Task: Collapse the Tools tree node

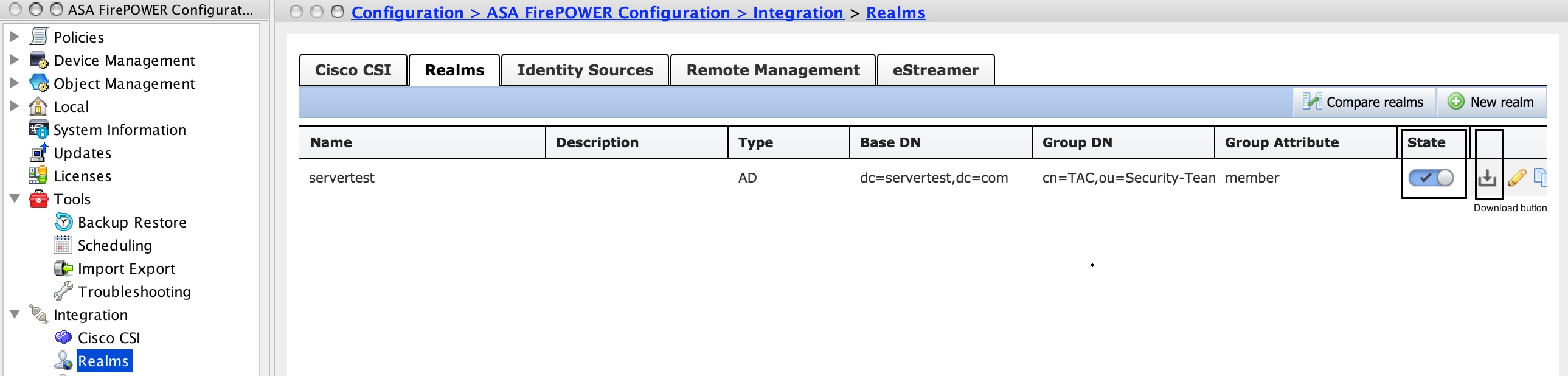Action: [x=15, y=198]
